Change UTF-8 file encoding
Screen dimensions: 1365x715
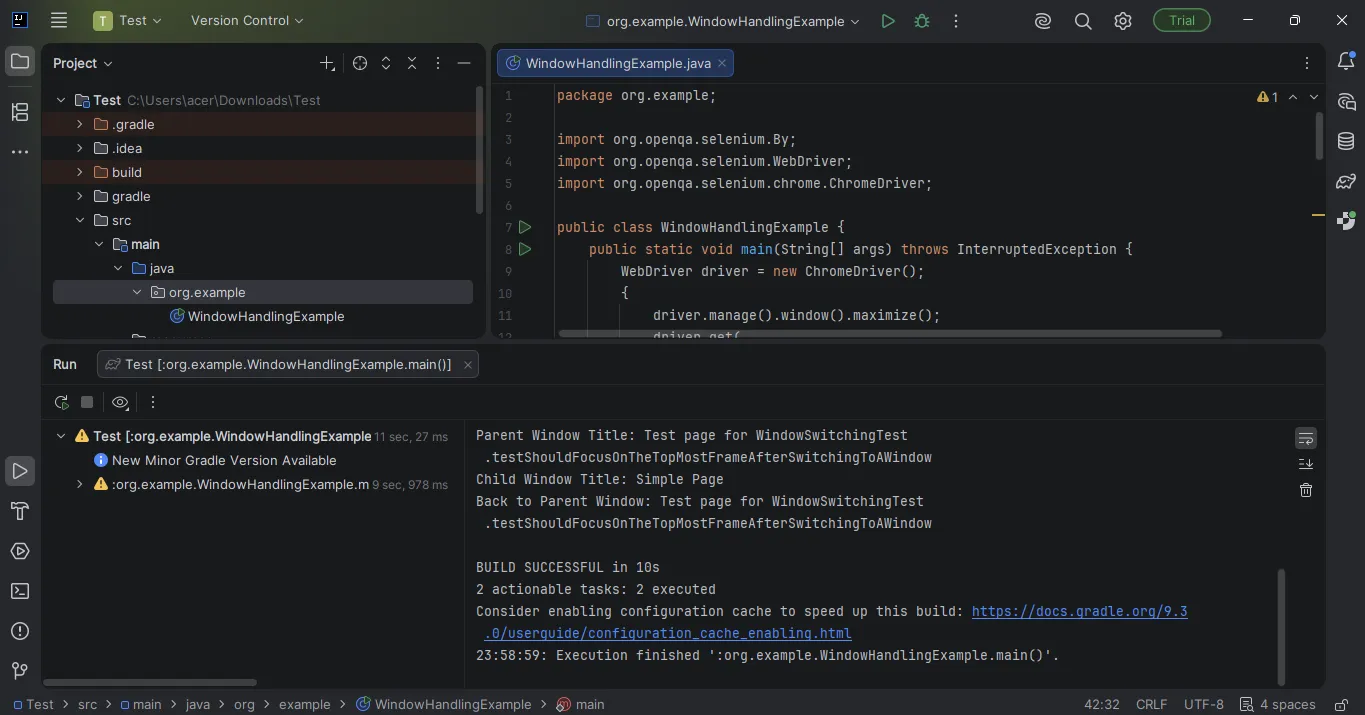(1203, 704)
